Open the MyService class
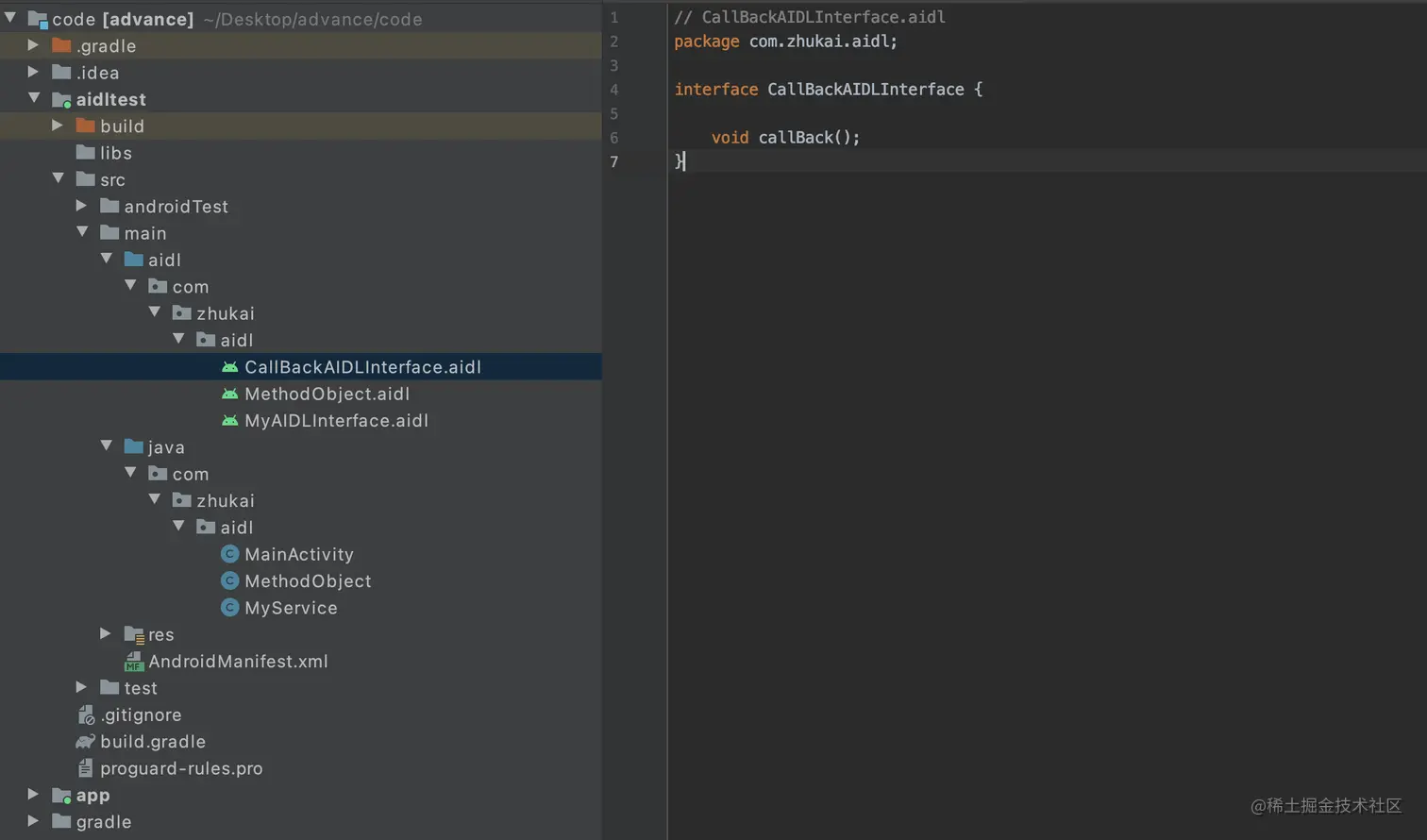Viewport: 1427px width, 840px height. point(291,608)
